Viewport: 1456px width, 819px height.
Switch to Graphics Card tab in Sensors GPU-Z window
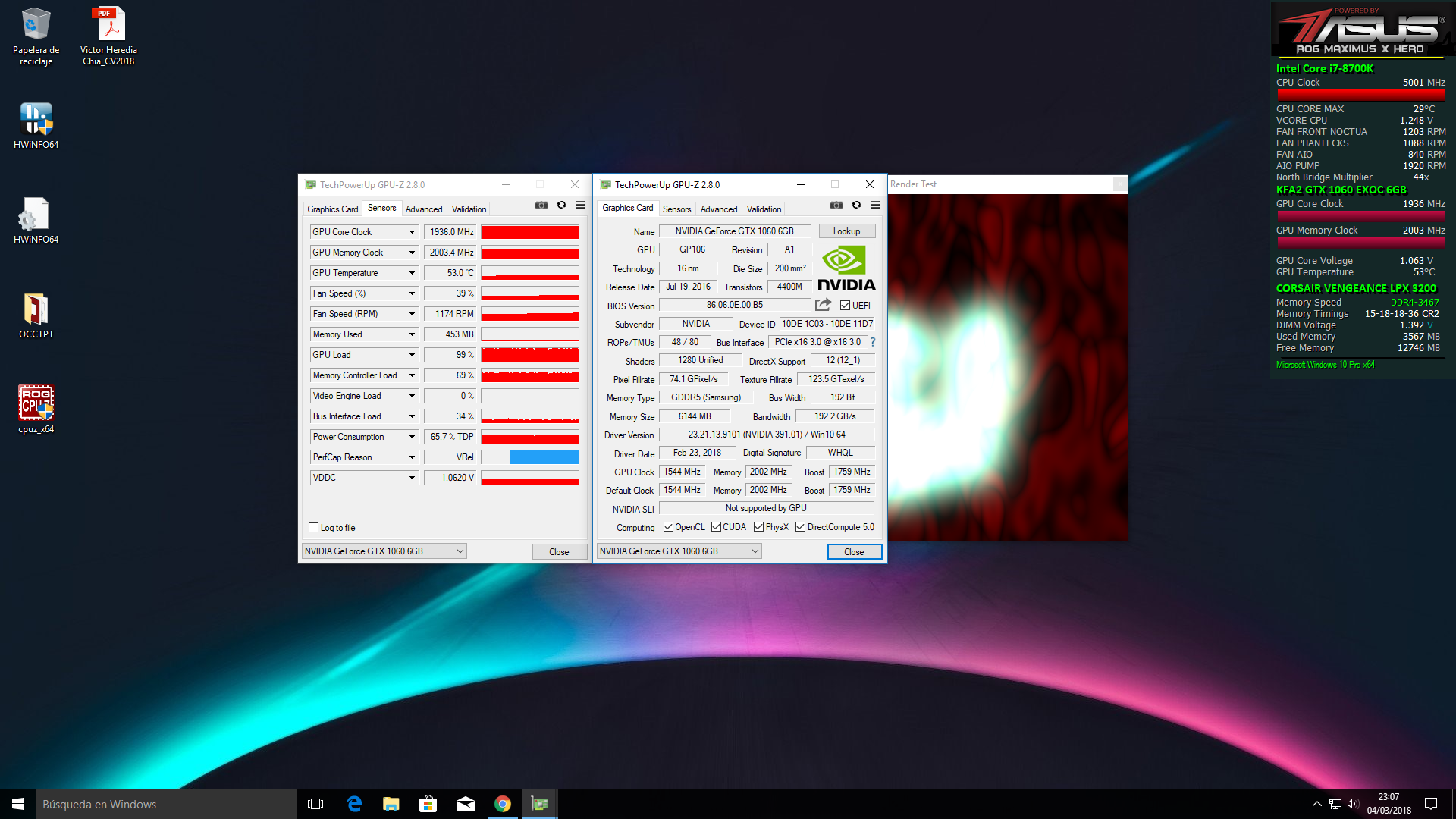332,209
